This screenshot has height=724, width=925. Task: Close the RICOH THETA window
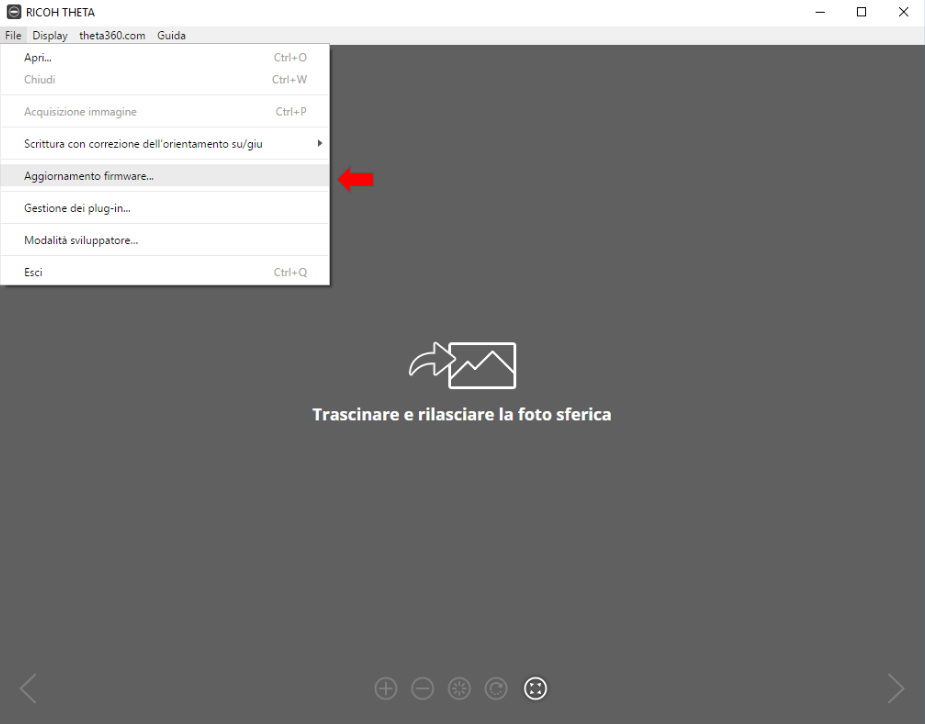tap(903, 12)
